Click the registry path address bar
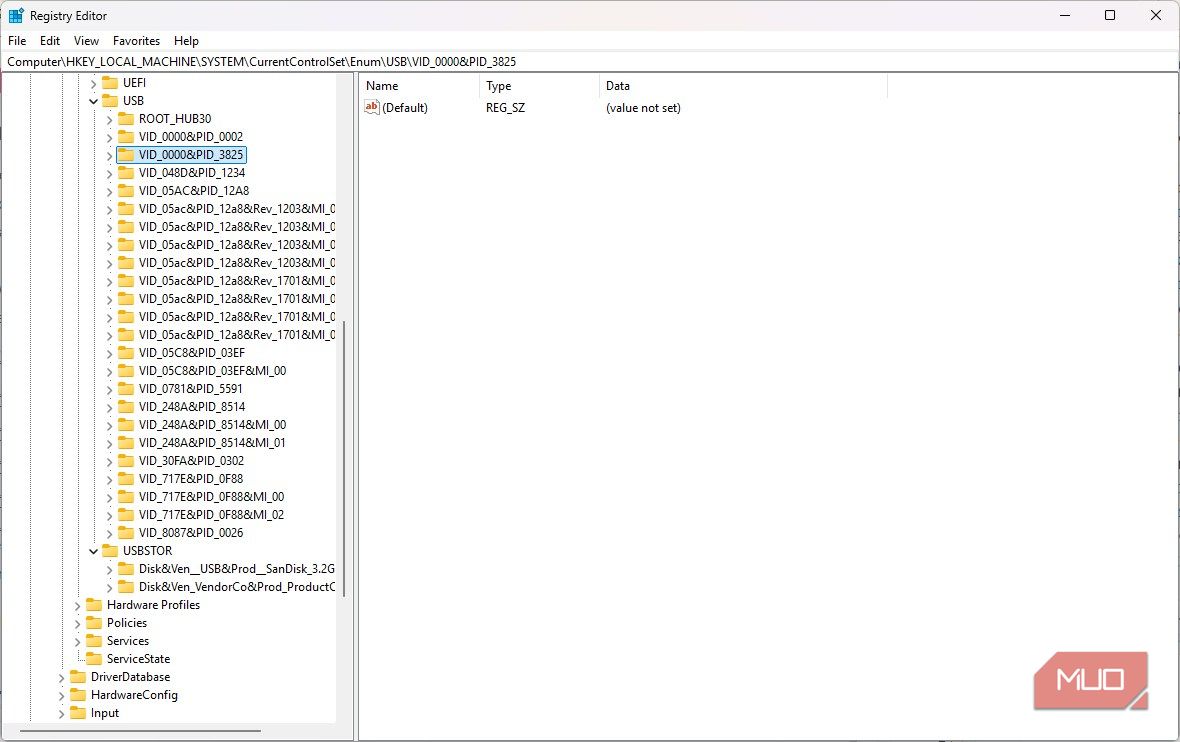 click(x=590, y=62)
